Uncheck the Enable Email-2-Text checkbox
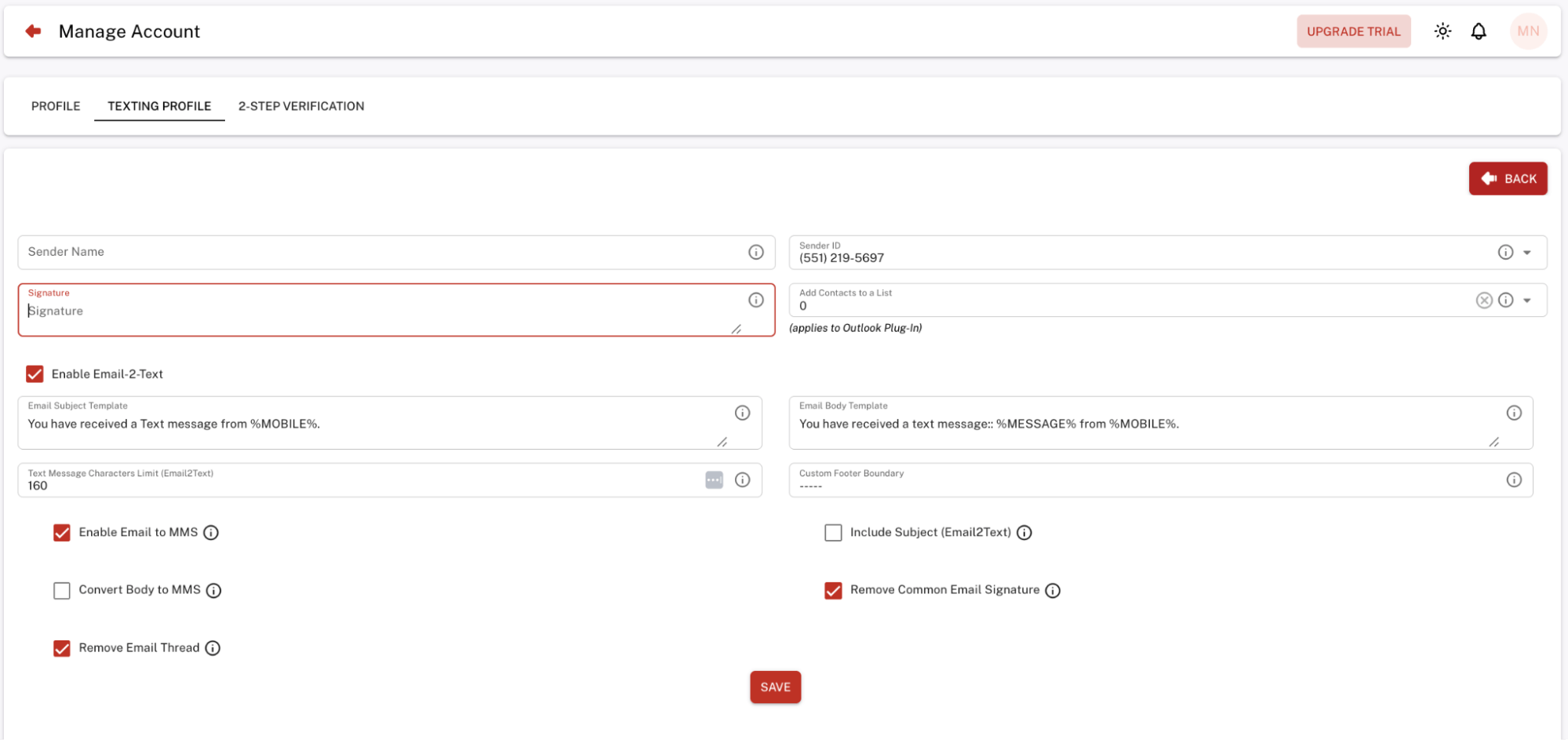 [35, 374]
